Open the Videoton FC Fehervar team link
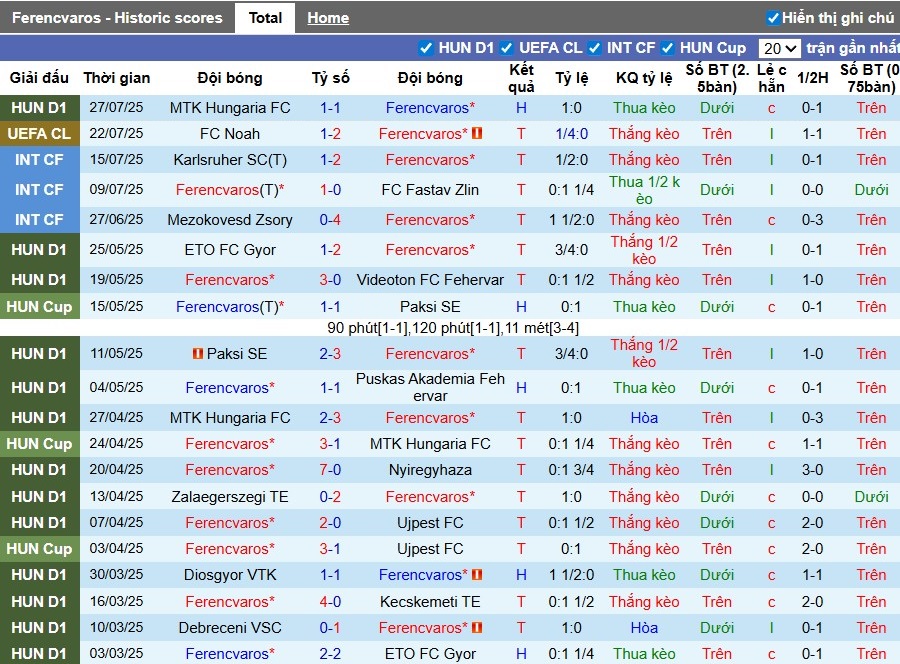The image size is (900, 664). coord(430,279)
